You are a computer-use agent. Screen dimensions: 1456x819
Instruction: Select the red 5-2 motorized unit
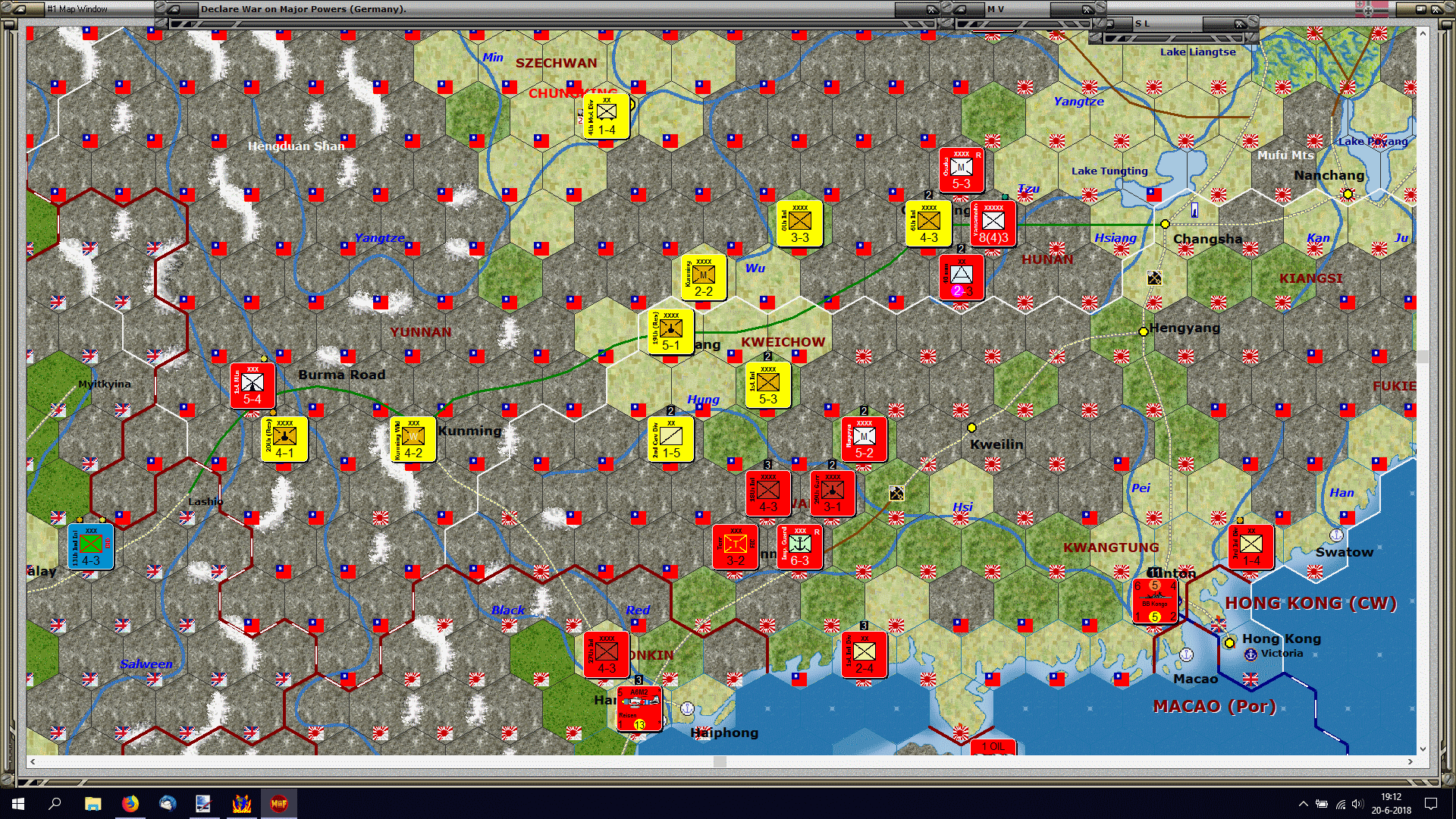tap(864, 439)
